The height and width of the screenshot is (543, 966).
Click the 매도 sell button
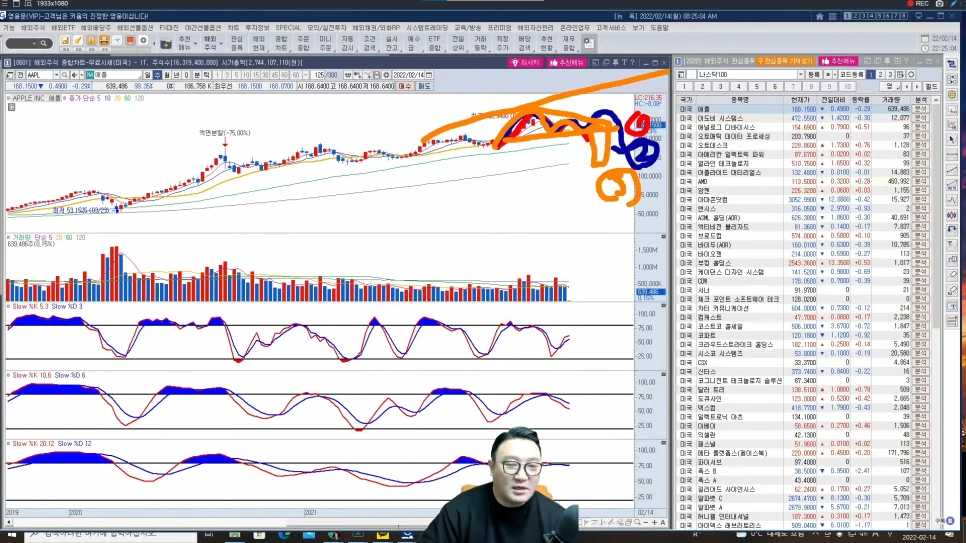424,86
